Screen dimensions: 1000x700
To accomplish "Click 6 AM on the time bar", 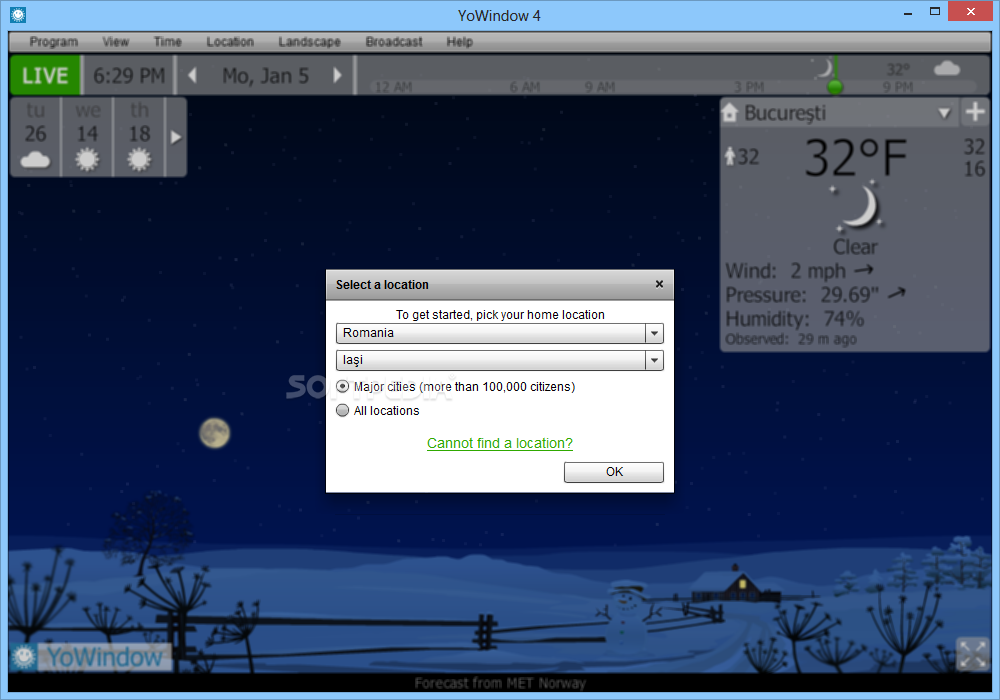I will [524, 87].
